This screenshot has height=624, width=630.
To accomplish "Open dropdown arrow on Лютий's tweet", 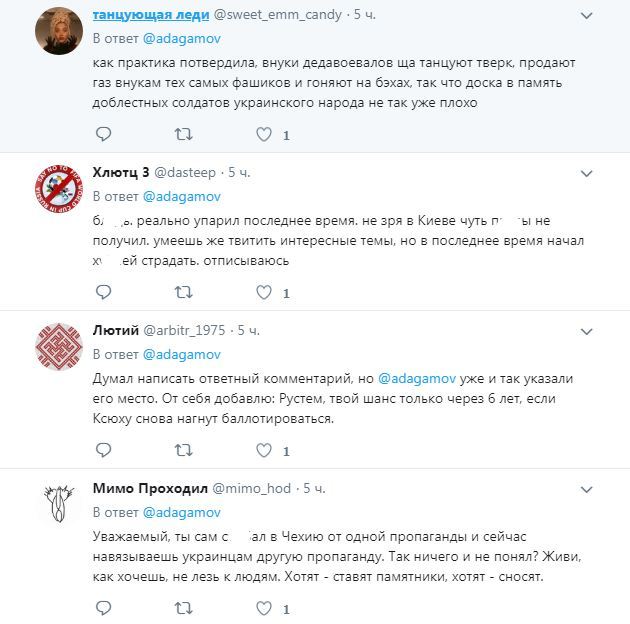I will click(609, 330).
